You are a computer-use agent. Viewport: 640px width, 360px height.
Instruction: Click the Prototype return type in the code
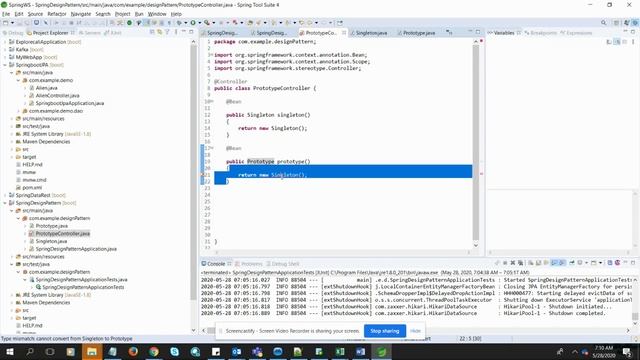[x=260, y=162]
